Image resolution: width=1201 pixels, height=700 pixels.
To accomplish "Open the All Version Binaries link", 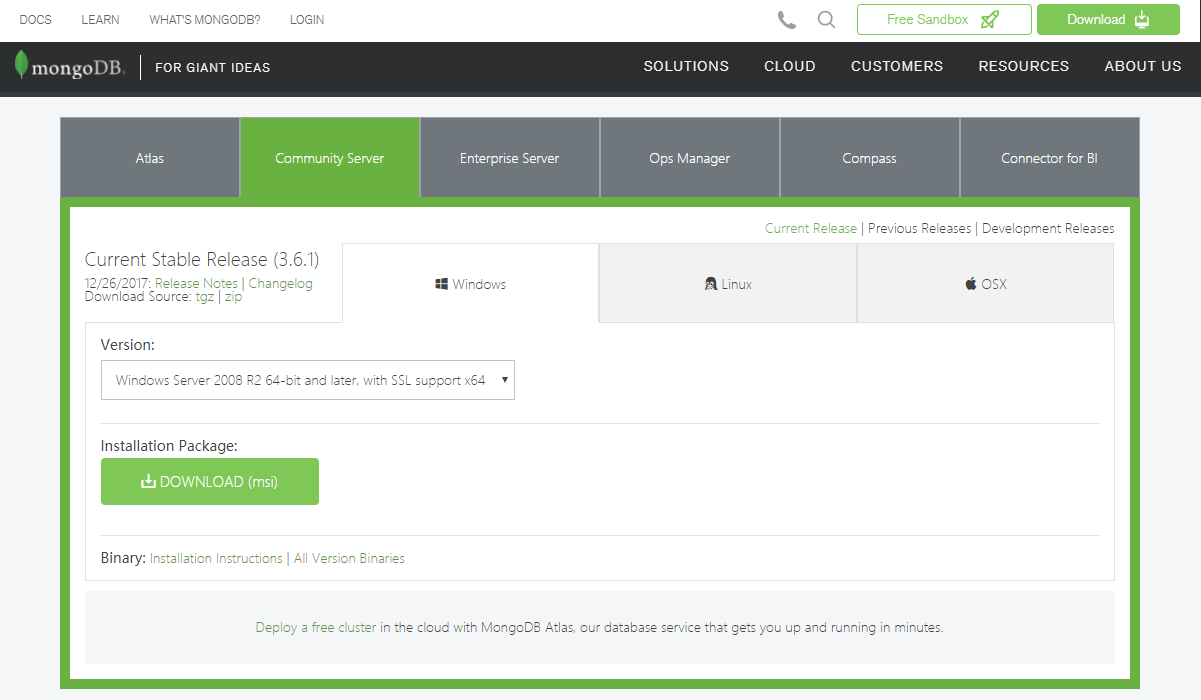I will [x=349, y=558].
